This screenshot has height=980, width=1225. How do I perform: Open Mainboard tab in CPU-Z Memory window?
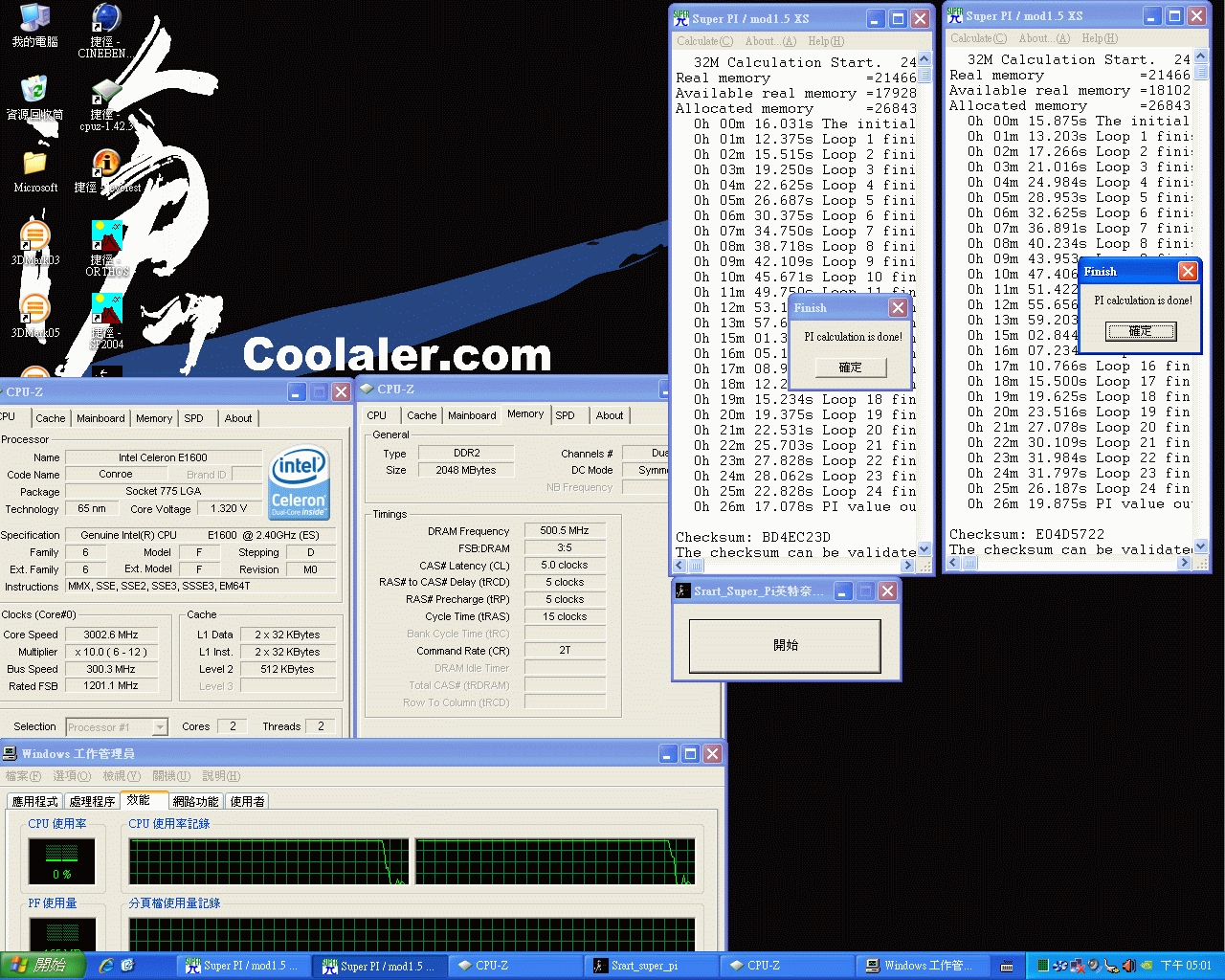click(472, 415)
